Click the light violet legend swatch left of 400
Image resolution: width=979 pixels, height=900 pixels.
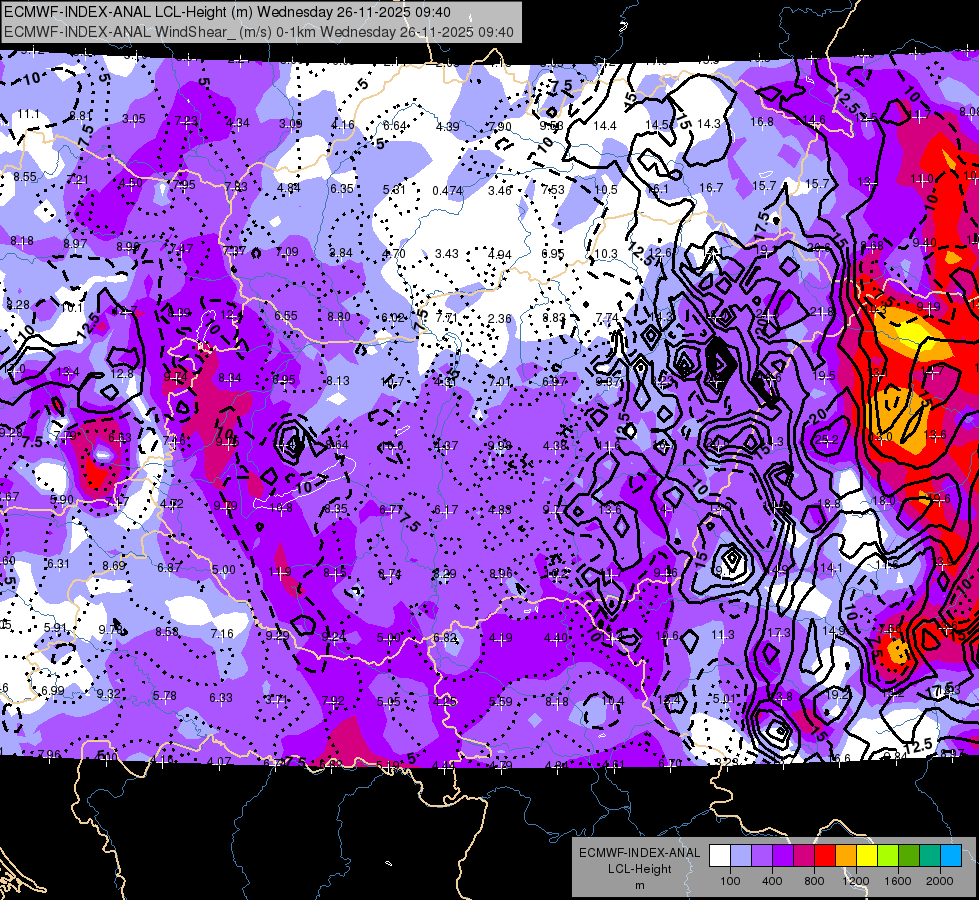click(x=762, y=856)
